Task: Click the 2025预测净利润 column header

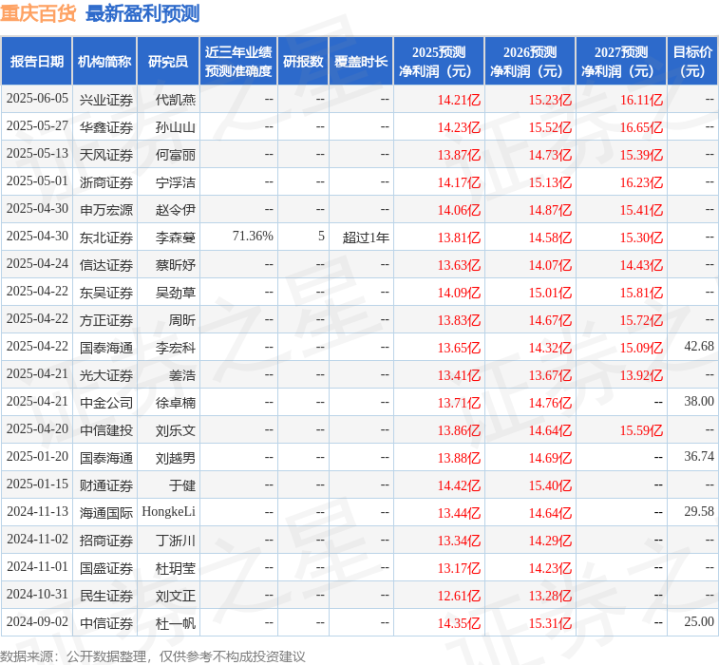Action: coord(439,61)
